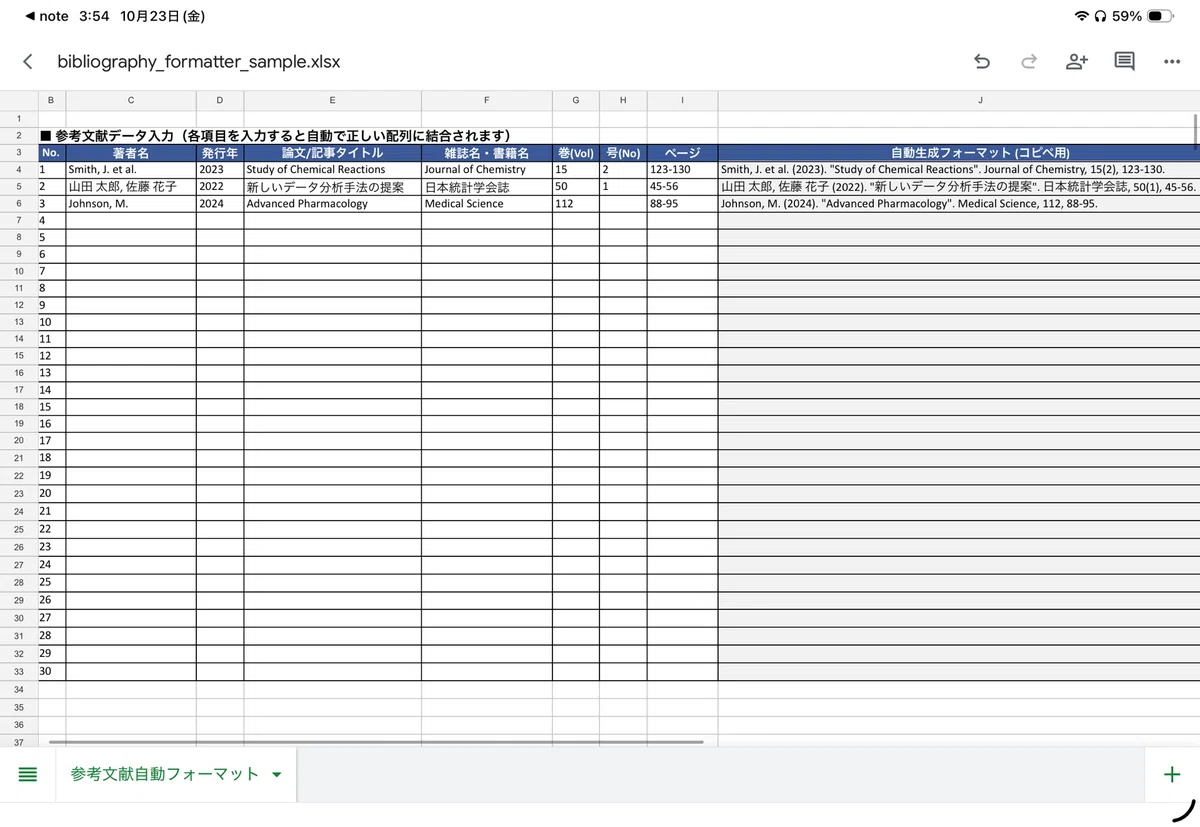Screen dimensions: 1200x827
Task: Select journal cell Medical Science
Action: coord(487,203)
